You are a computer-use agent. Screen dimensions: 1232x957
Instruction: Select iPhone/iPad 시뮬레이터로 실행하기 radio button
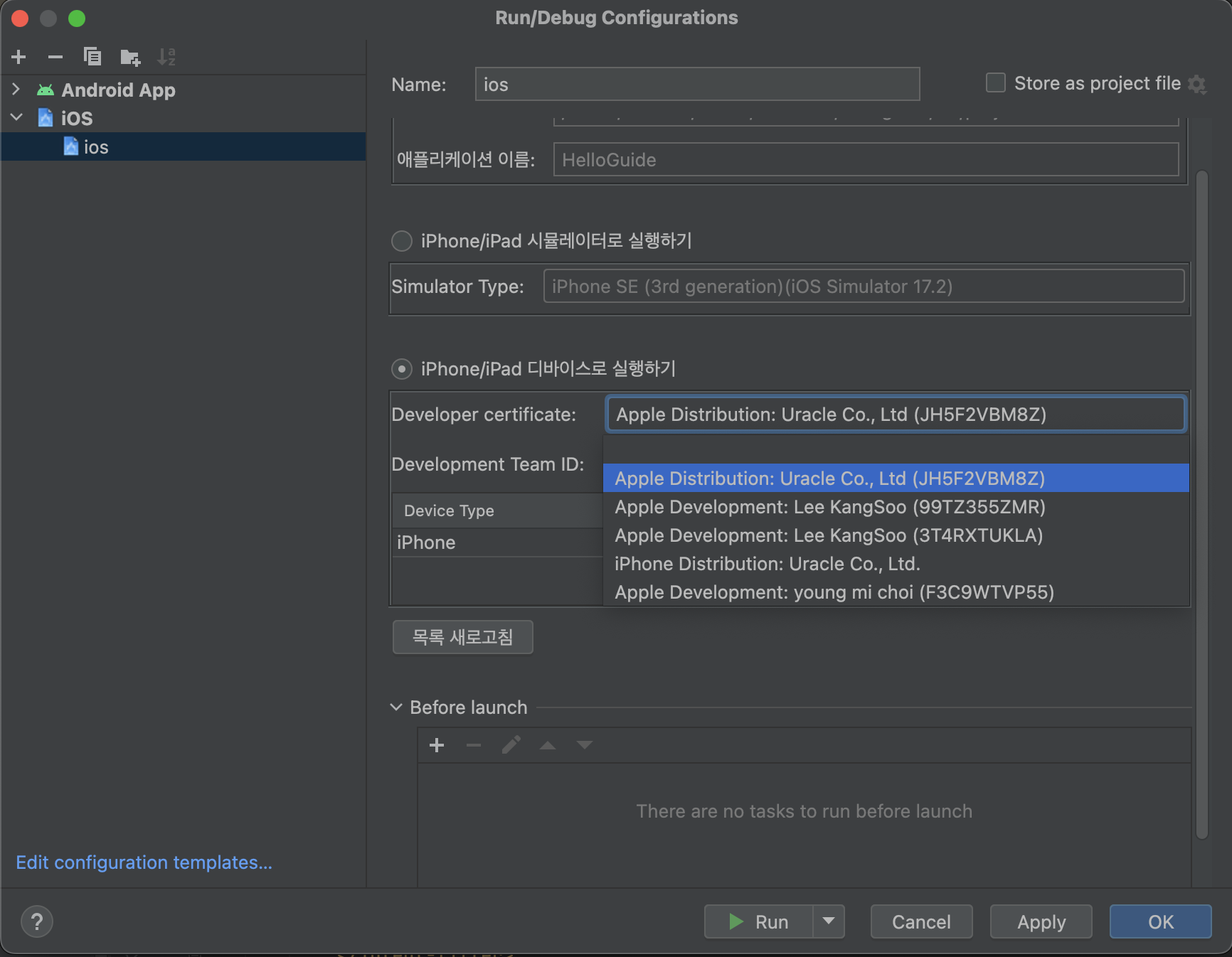(402, 241)
